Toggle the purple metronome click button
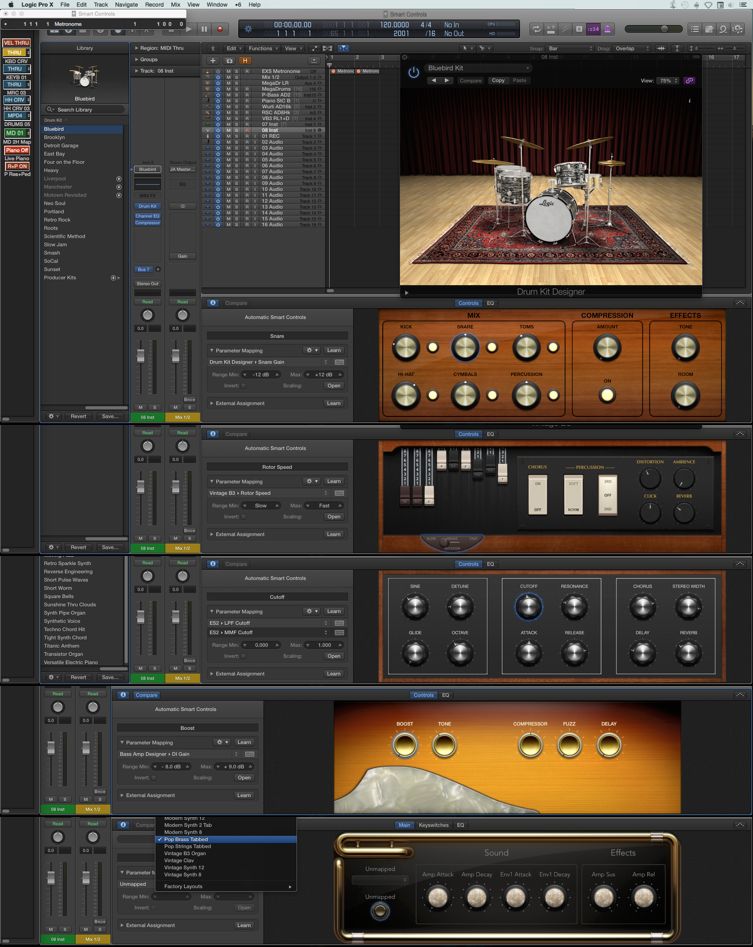The height and width of the screenshot is (947, 753). tap(607, 28)
